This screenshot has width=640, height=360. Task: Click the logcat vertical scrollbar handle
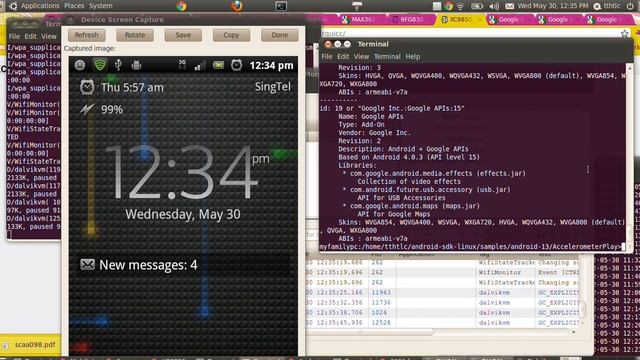(583, 311)
